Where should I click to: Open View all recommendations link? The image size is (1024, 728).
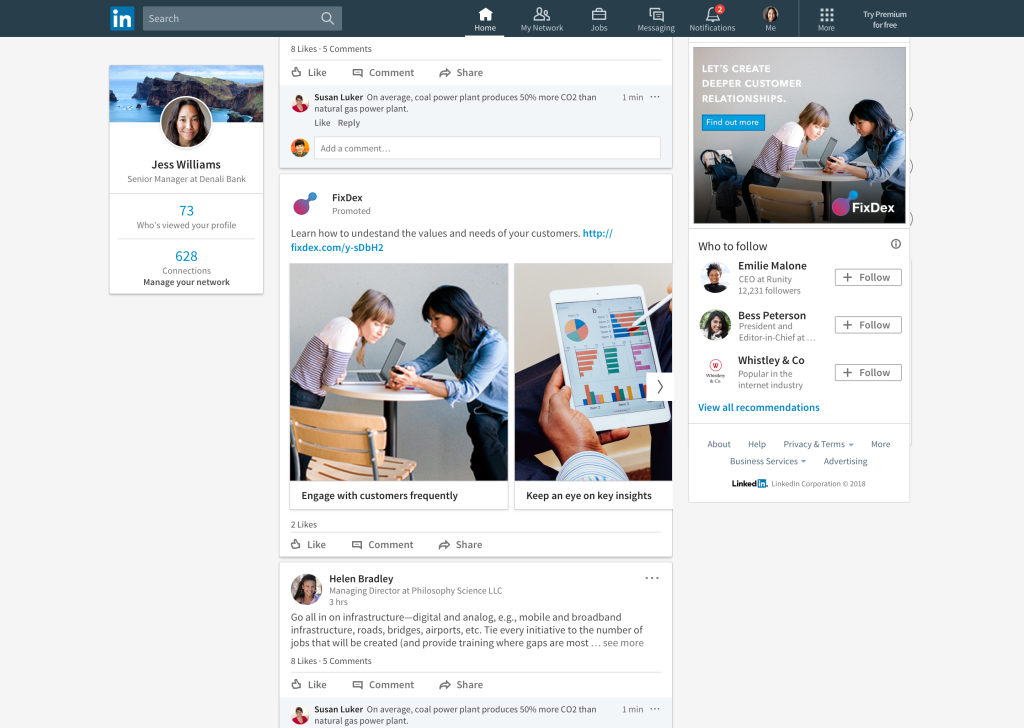click(758, 407)
